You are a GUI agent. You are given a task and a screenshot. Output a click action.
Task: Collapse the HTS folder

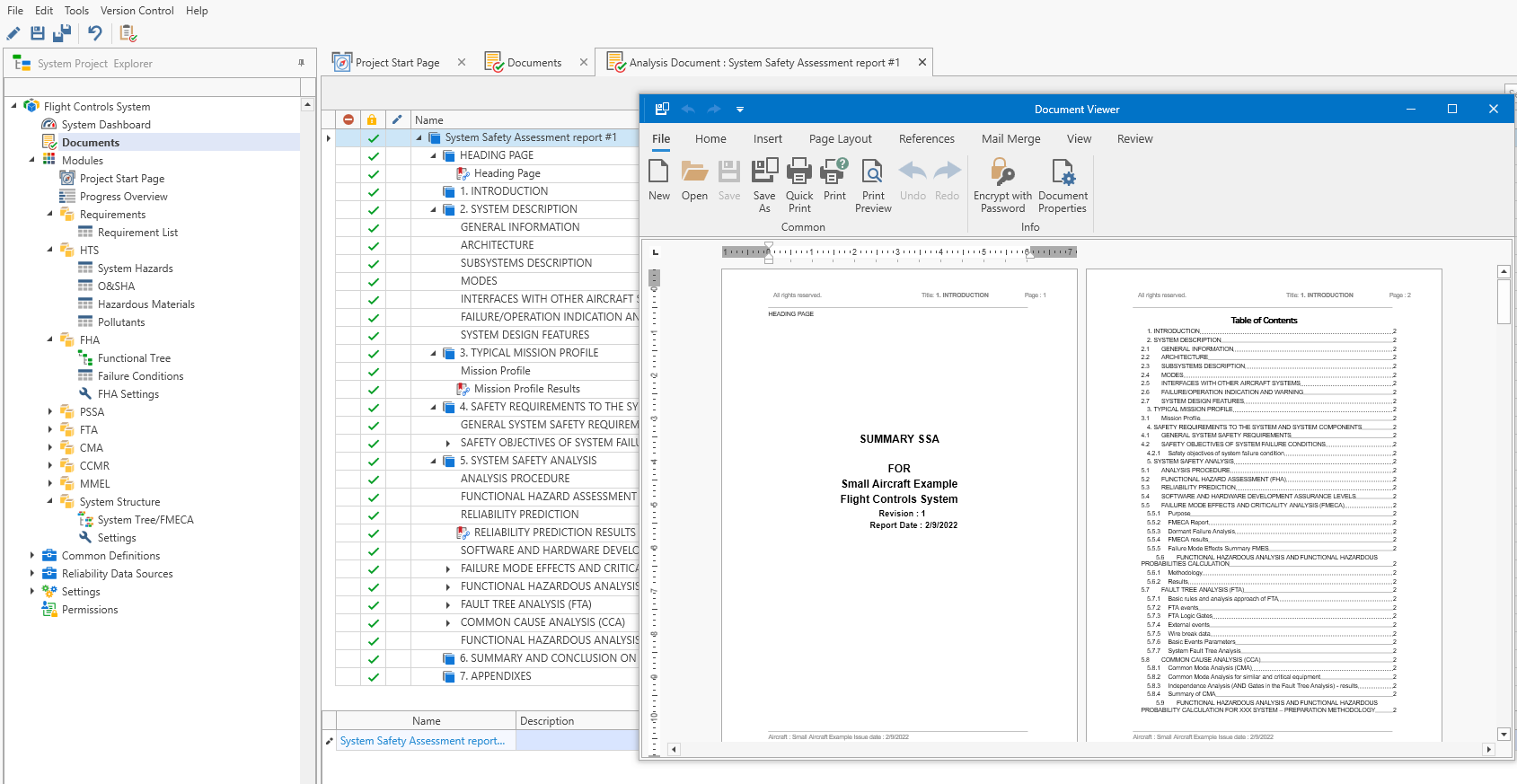50,250
